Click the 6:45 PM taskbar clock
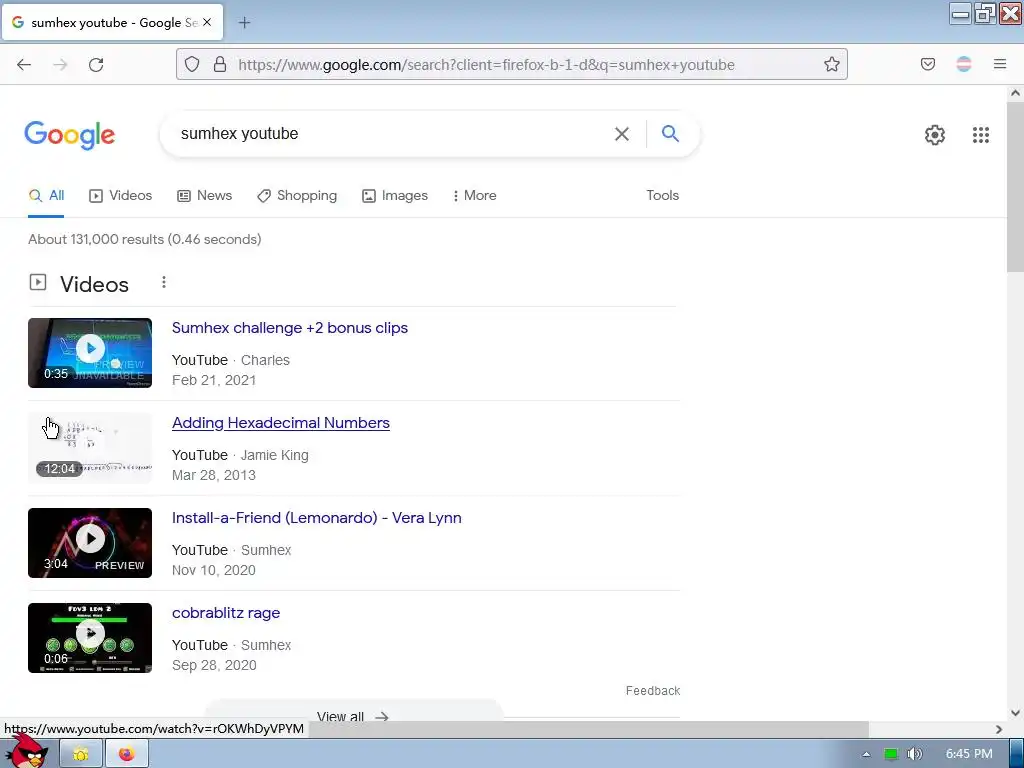The image size is (1024, 768). tap(969, 754)
